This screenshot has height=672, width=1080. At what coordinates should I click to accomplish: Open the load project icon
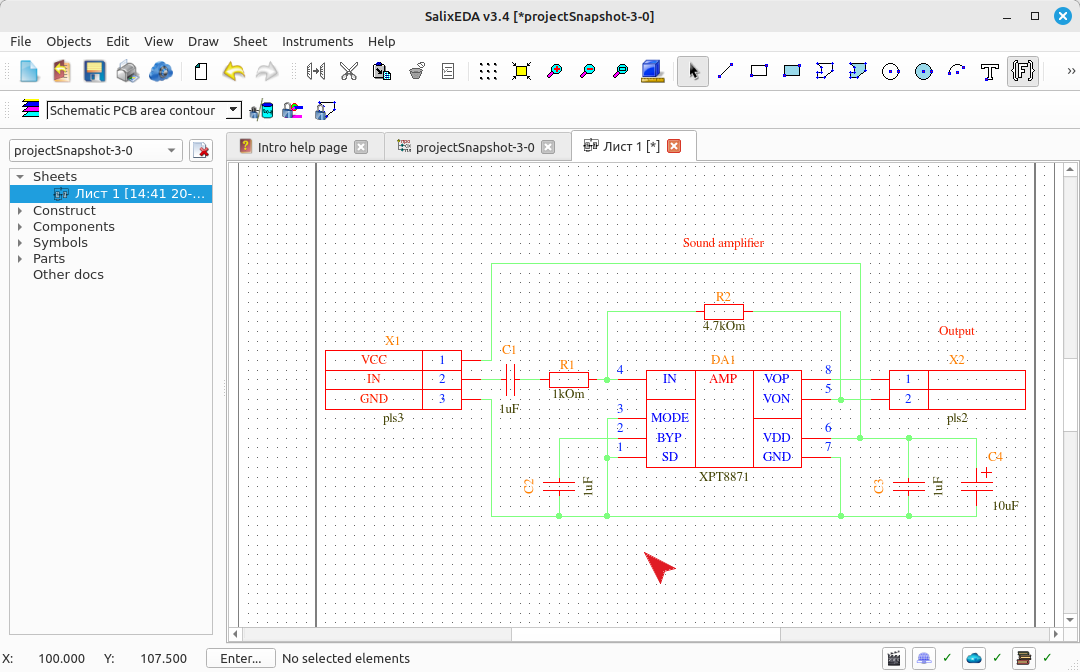(61, 71)
